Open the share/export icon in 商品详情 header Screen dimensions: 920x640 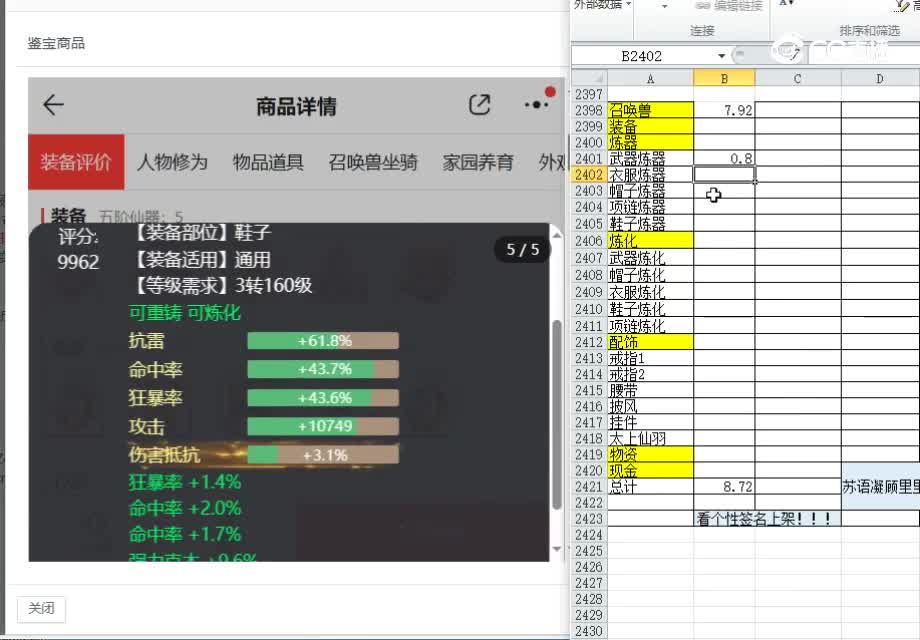[481, 104]
